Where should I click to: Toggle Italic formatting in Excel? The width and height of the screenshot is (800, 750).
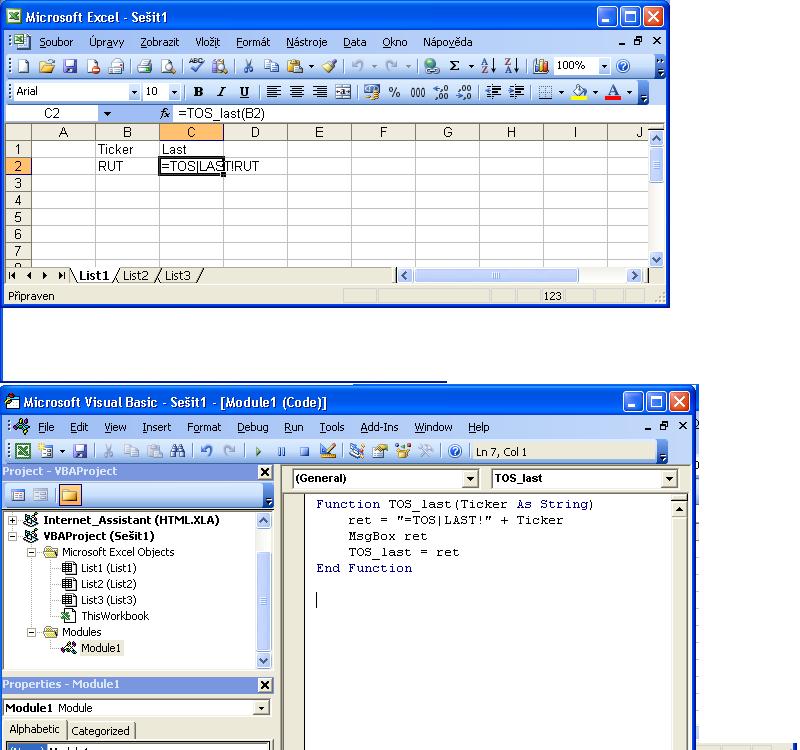pos(221,92)
